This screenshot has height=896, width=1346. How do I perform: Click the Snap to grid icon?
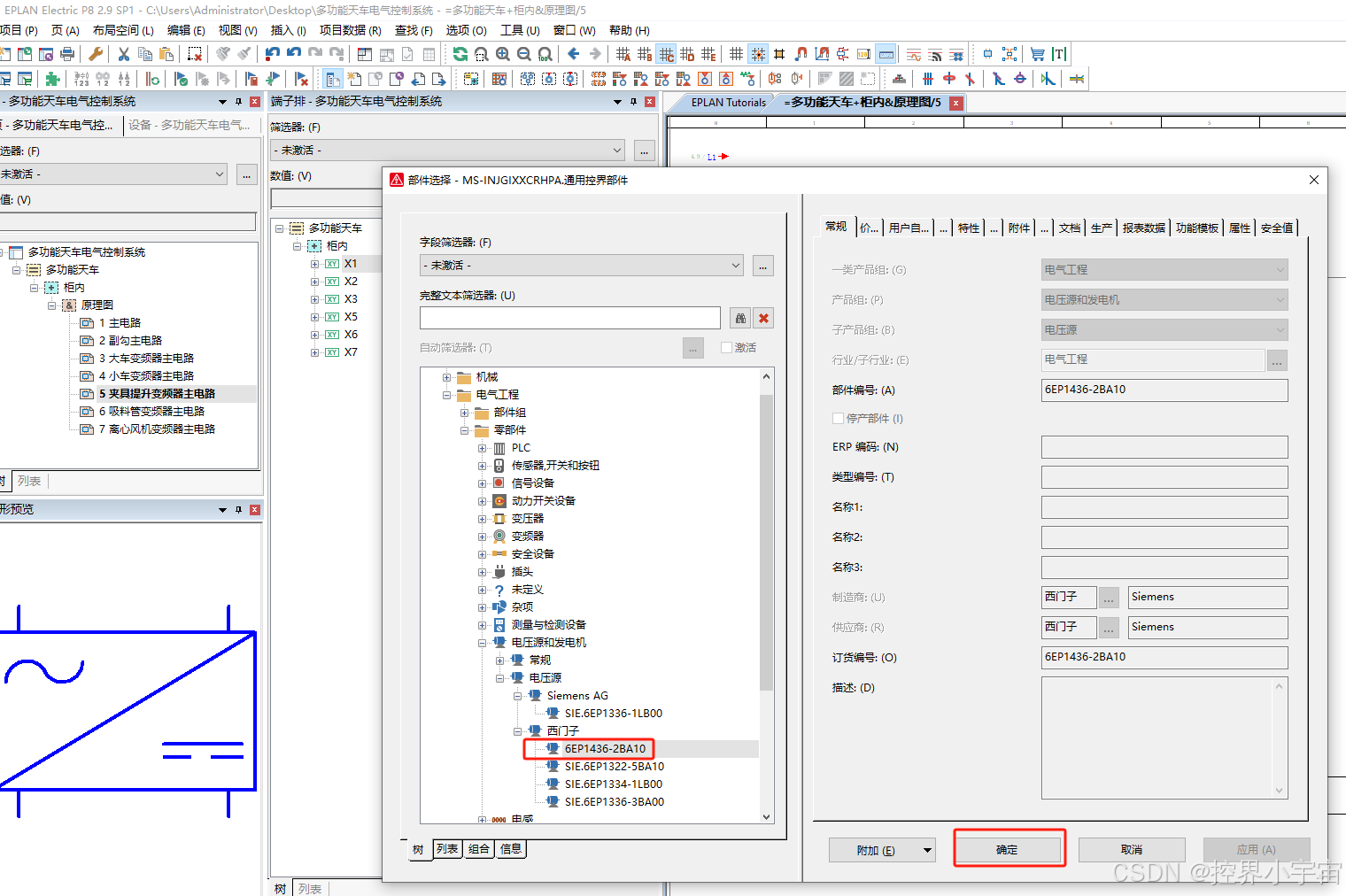(758, 54)
